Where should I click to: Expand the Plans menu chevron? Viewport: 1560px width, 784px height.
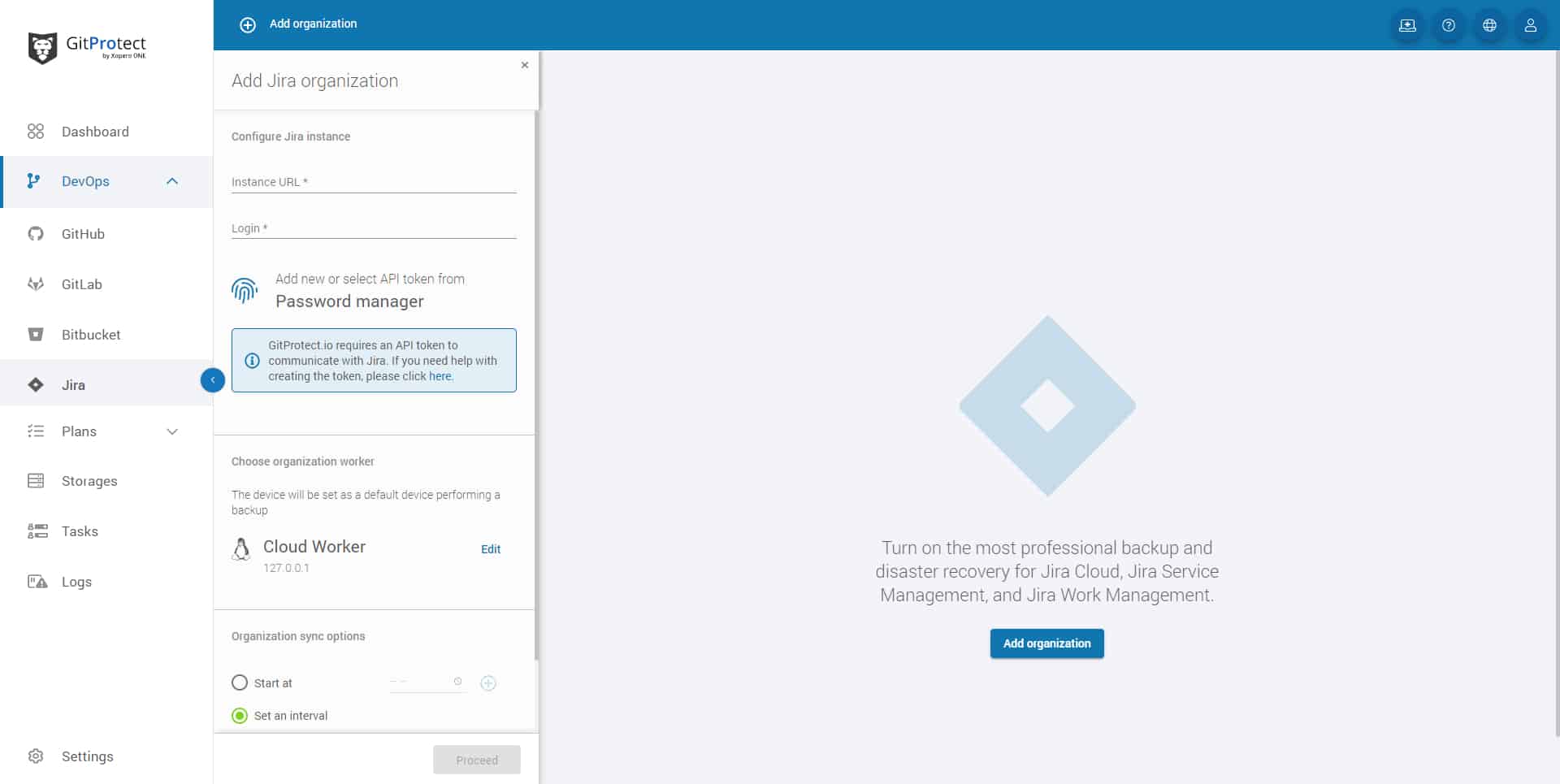coord(172,431)
